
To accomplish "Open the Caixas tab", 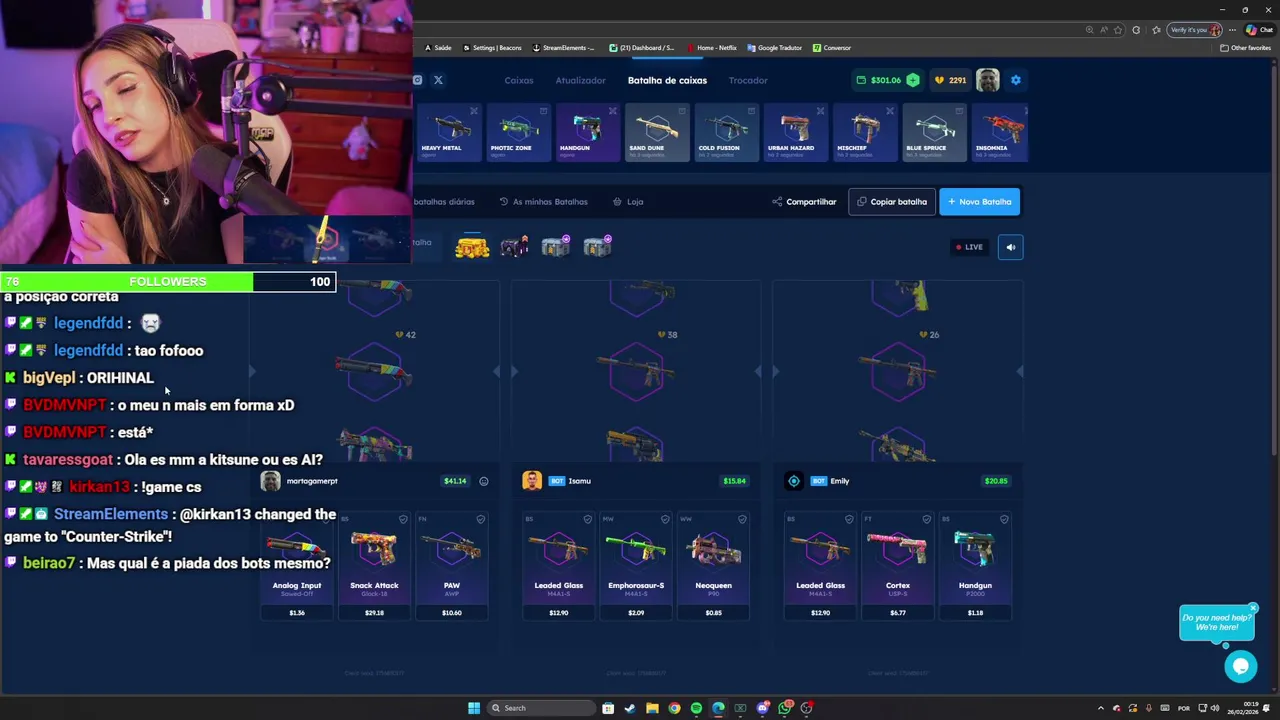I will coord(519,80).
